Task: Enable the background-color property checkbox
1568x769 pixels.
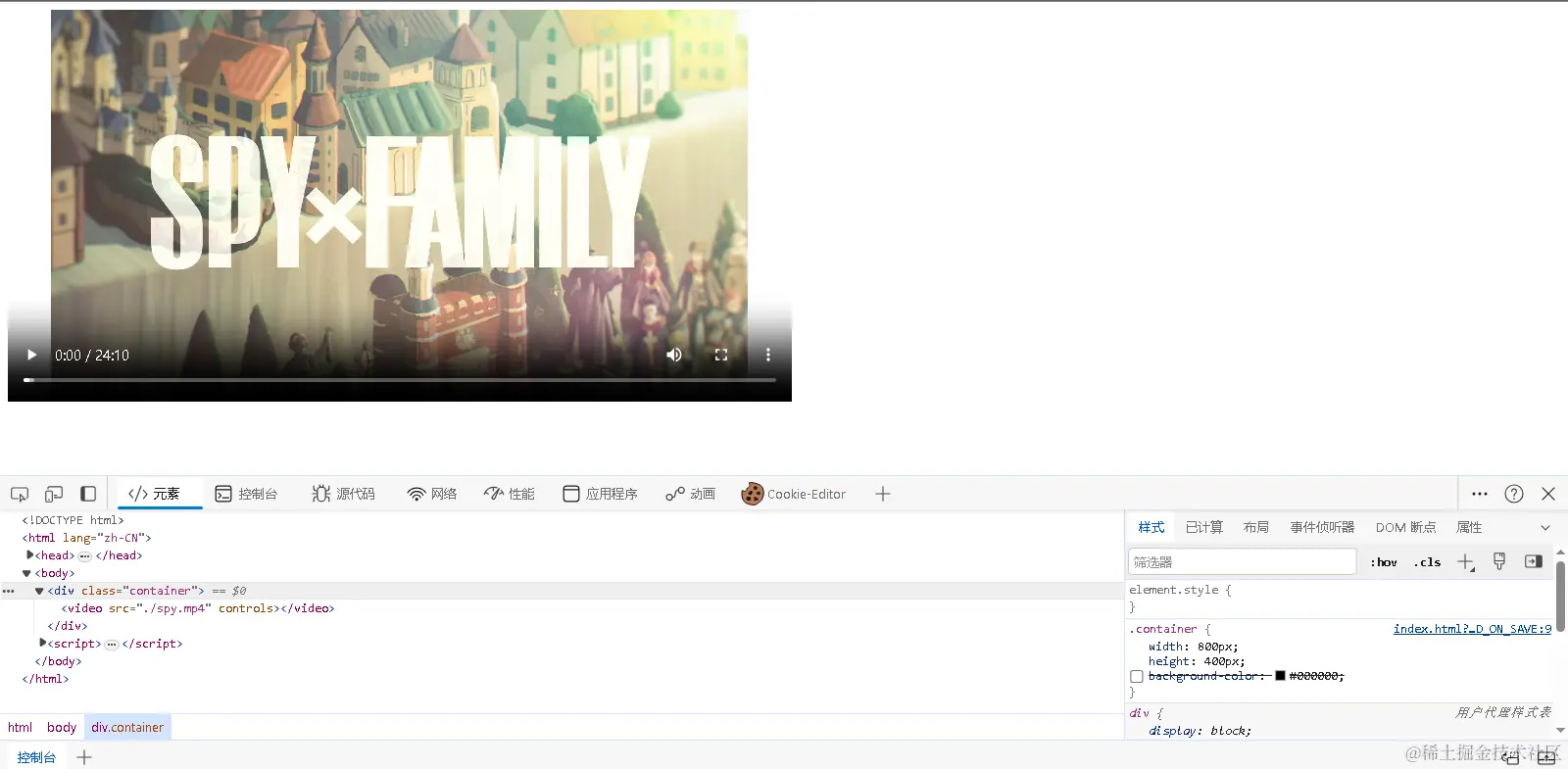Action: pos(1137,676)
